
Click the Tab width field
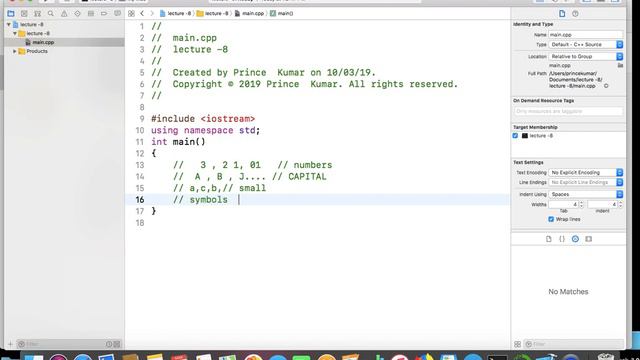coord(564,204)
